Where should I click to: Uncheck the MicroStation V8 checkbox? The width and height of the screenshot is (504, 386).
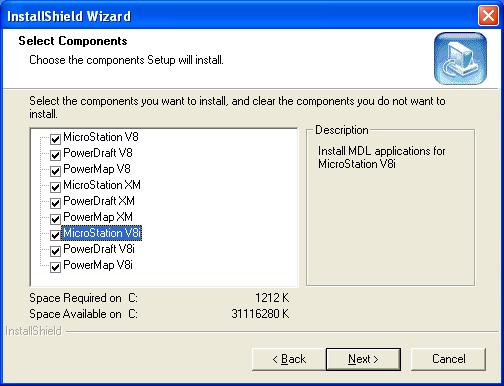click(55, 139)
